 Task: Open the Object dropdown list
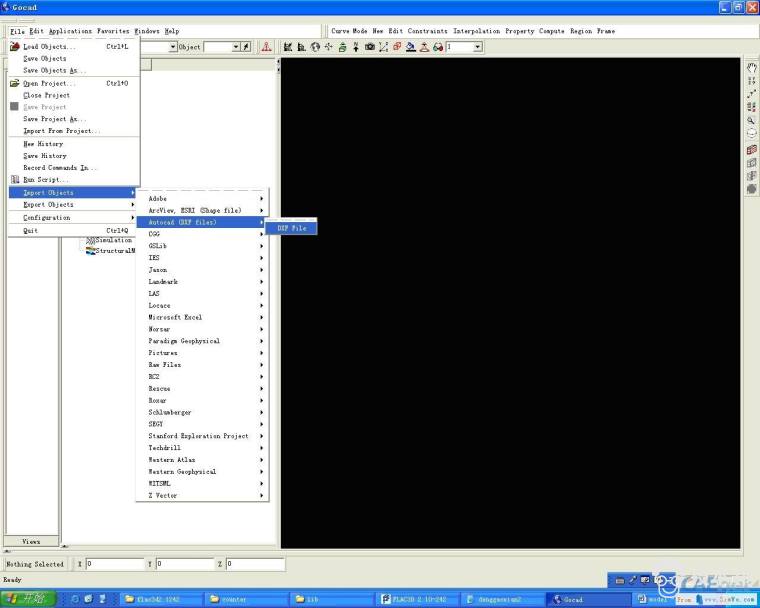236,47
